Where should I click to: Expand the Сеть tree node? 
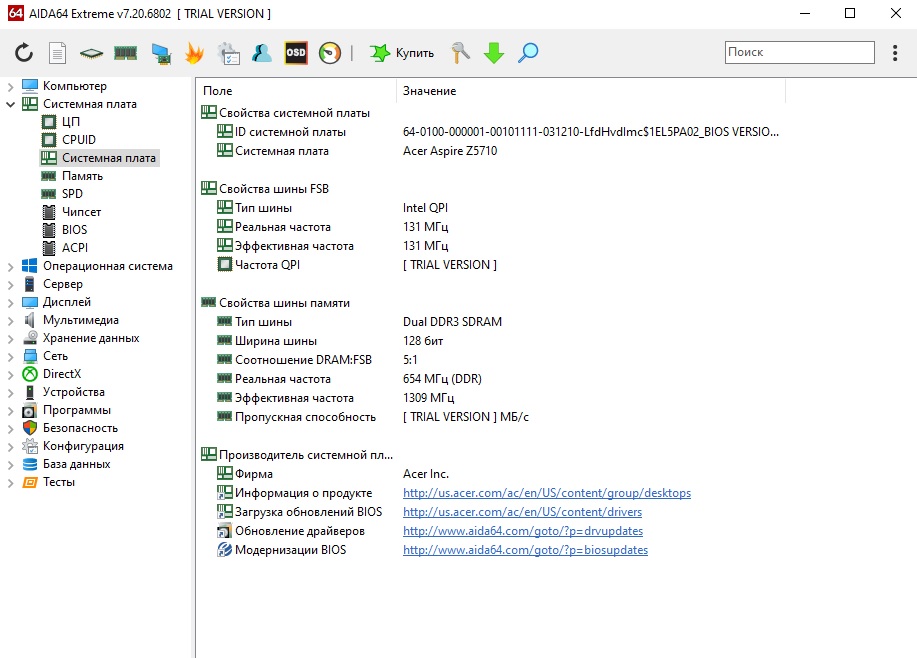pos(10,357)
